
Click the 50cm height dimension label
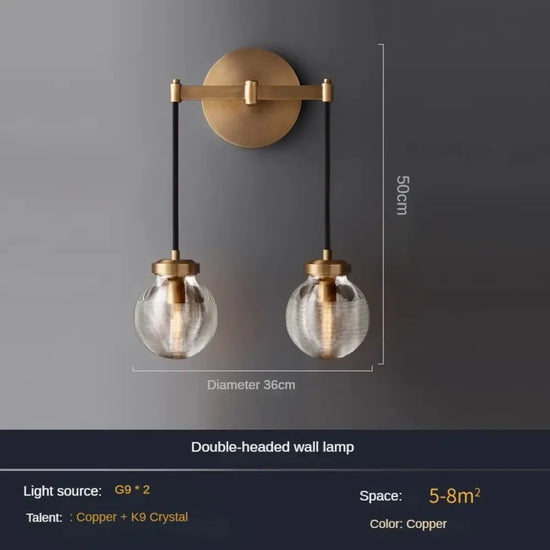pos(402,195)
